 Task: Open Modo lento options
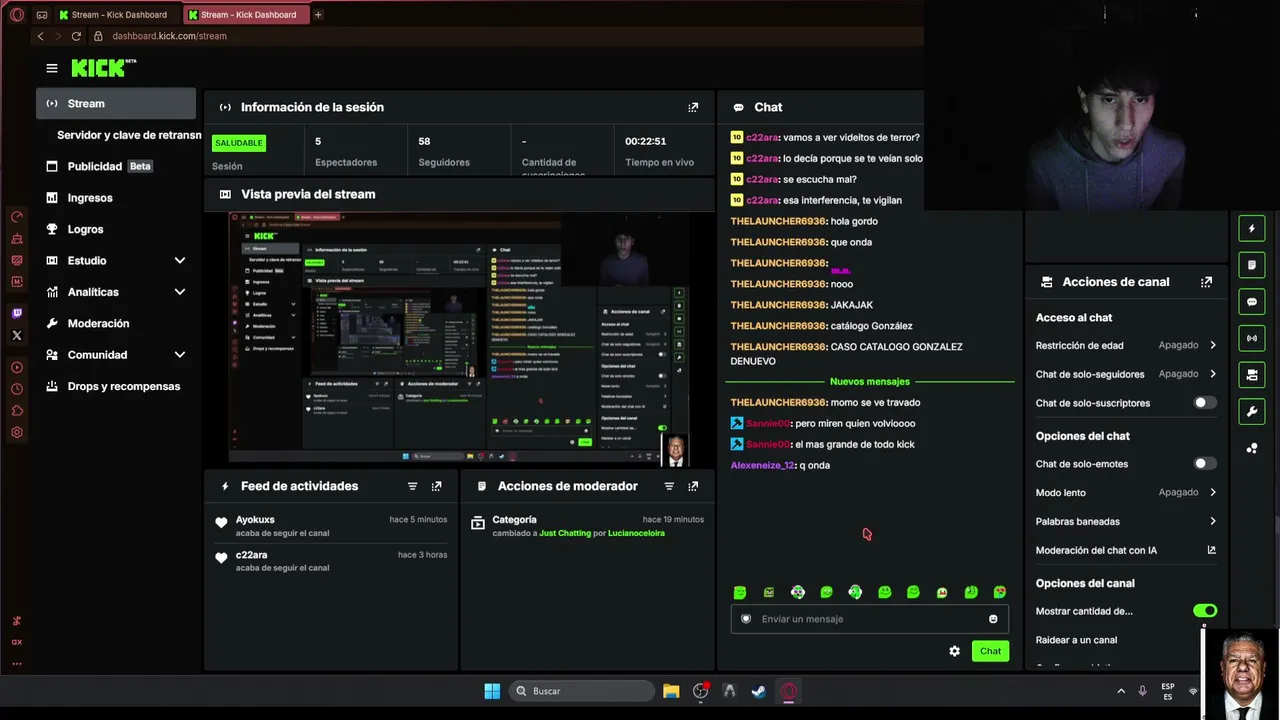[x=1126, y=492]
